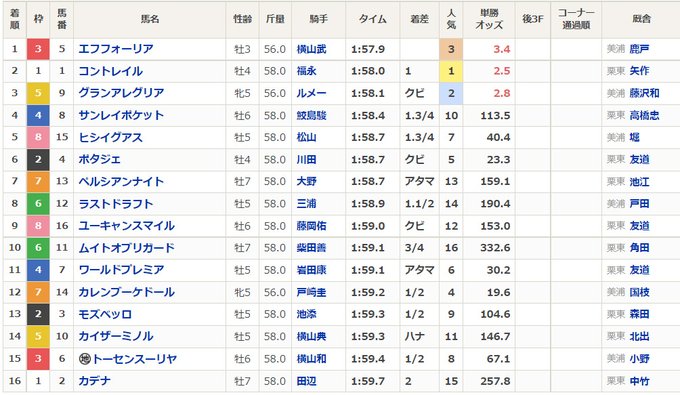Screen dimensions: 680x395
Task: Click the 地 mark beside トーセンスーリヤ
Action: [85, 359]
